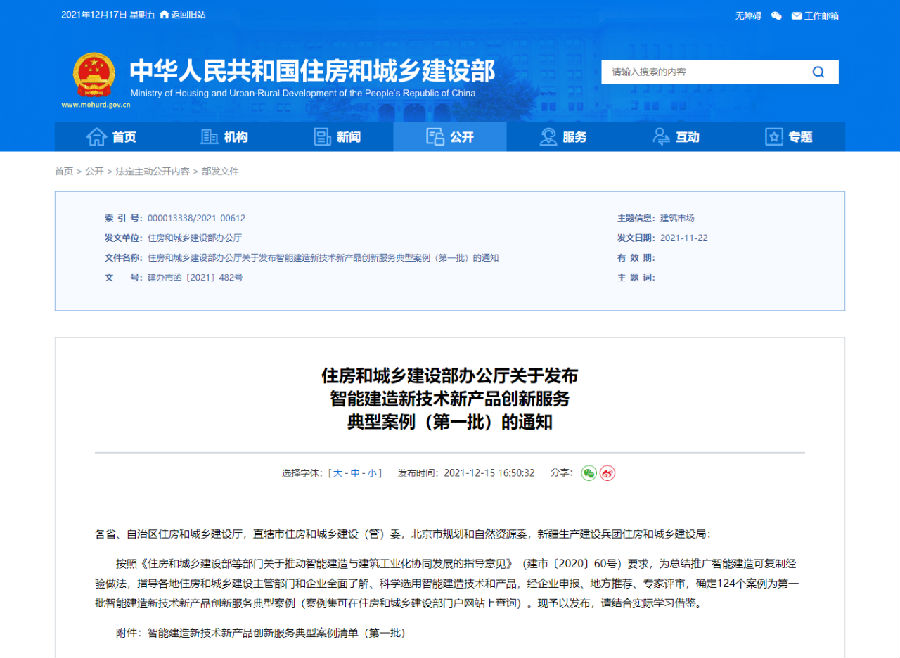900x658 pixels.
Task: Open the 服务 navigation tab
Action: click(563, 137)
